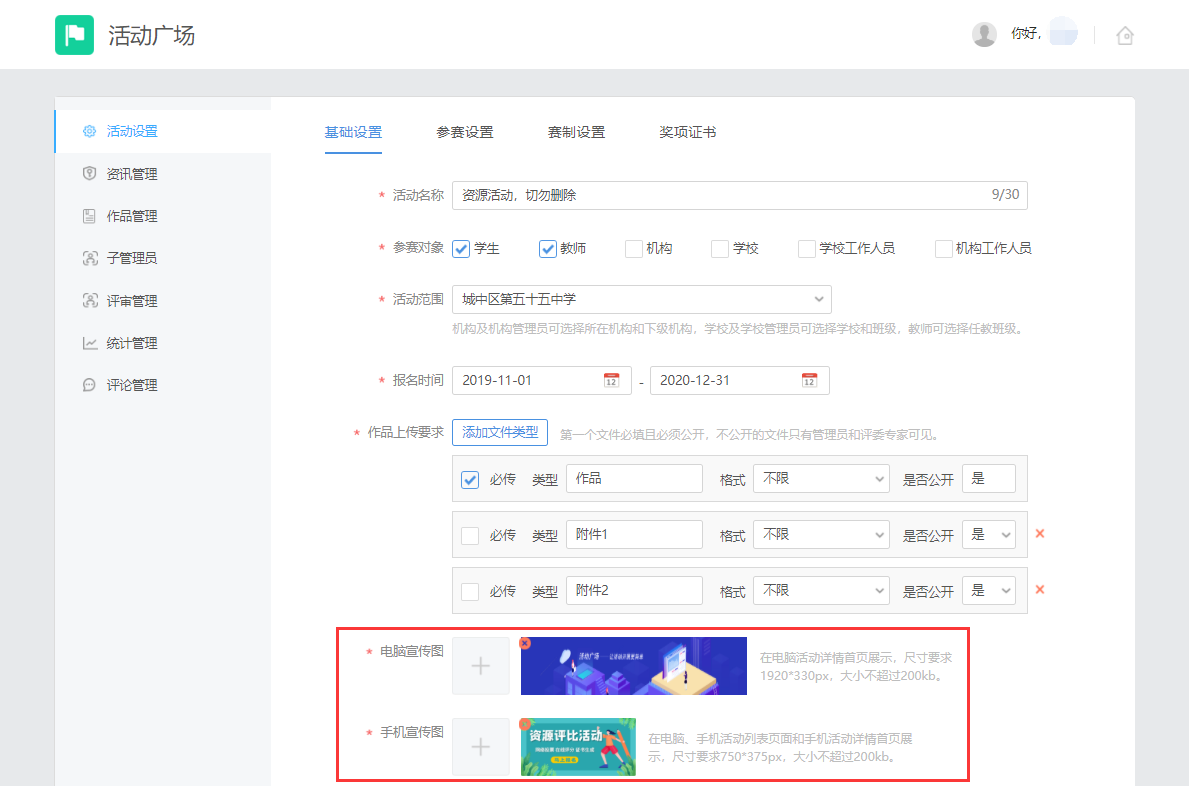The image size is (1189, 786).
Task: Expand the 活动范围 dropdown
Action: click(641, 299)
